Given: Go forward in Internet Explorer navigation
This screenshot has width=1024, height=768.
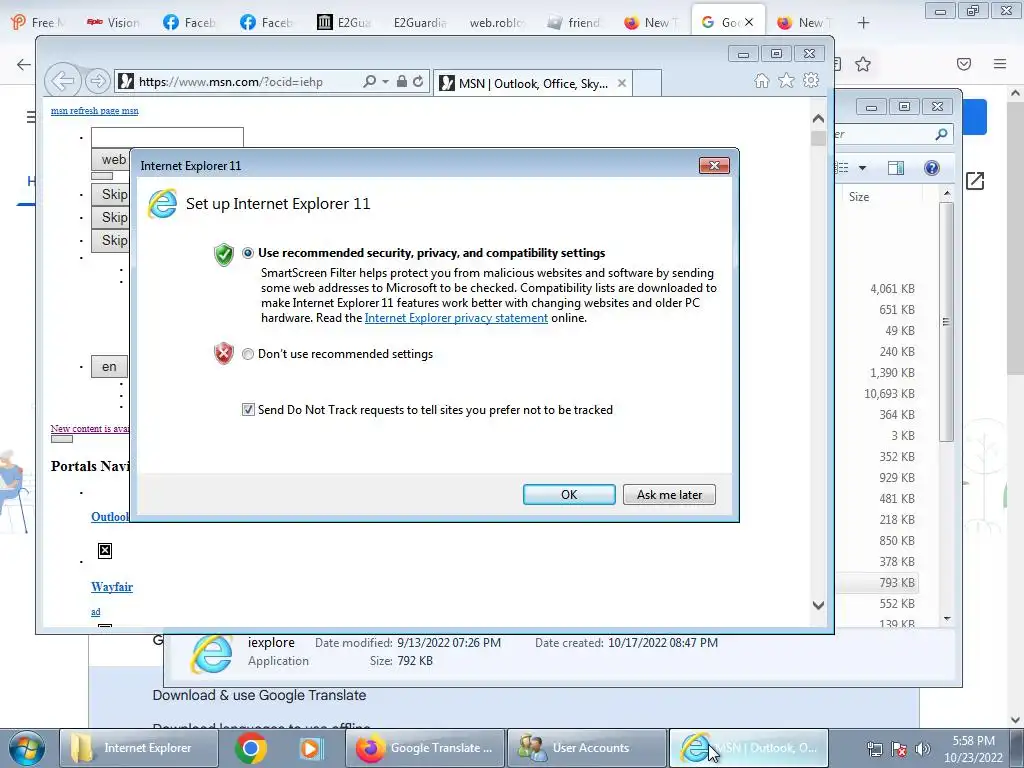Looking at the screenshot, I should (x=97, y=82).
